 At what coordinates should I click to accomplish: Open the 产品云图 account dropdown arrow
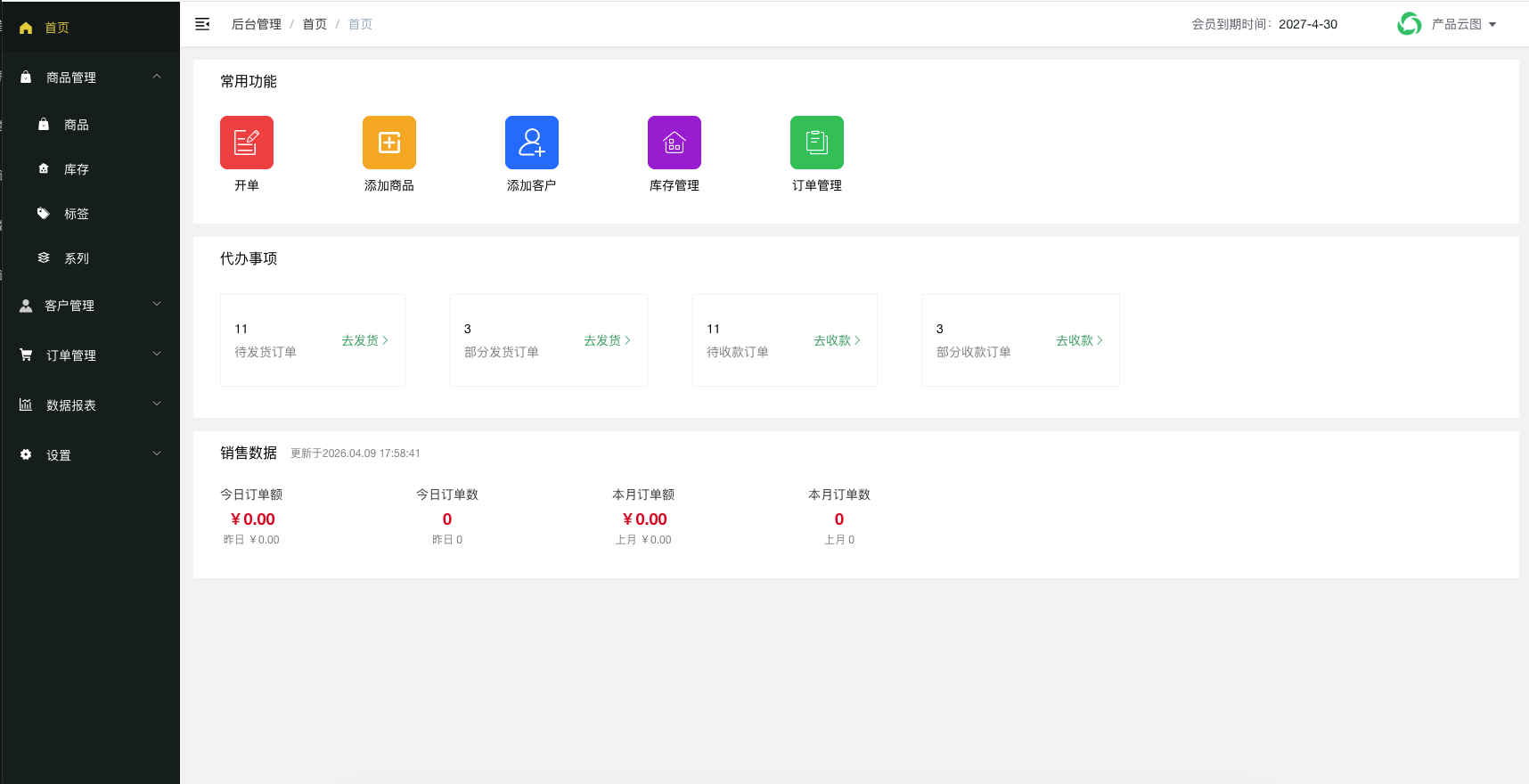pos(1492,25)
